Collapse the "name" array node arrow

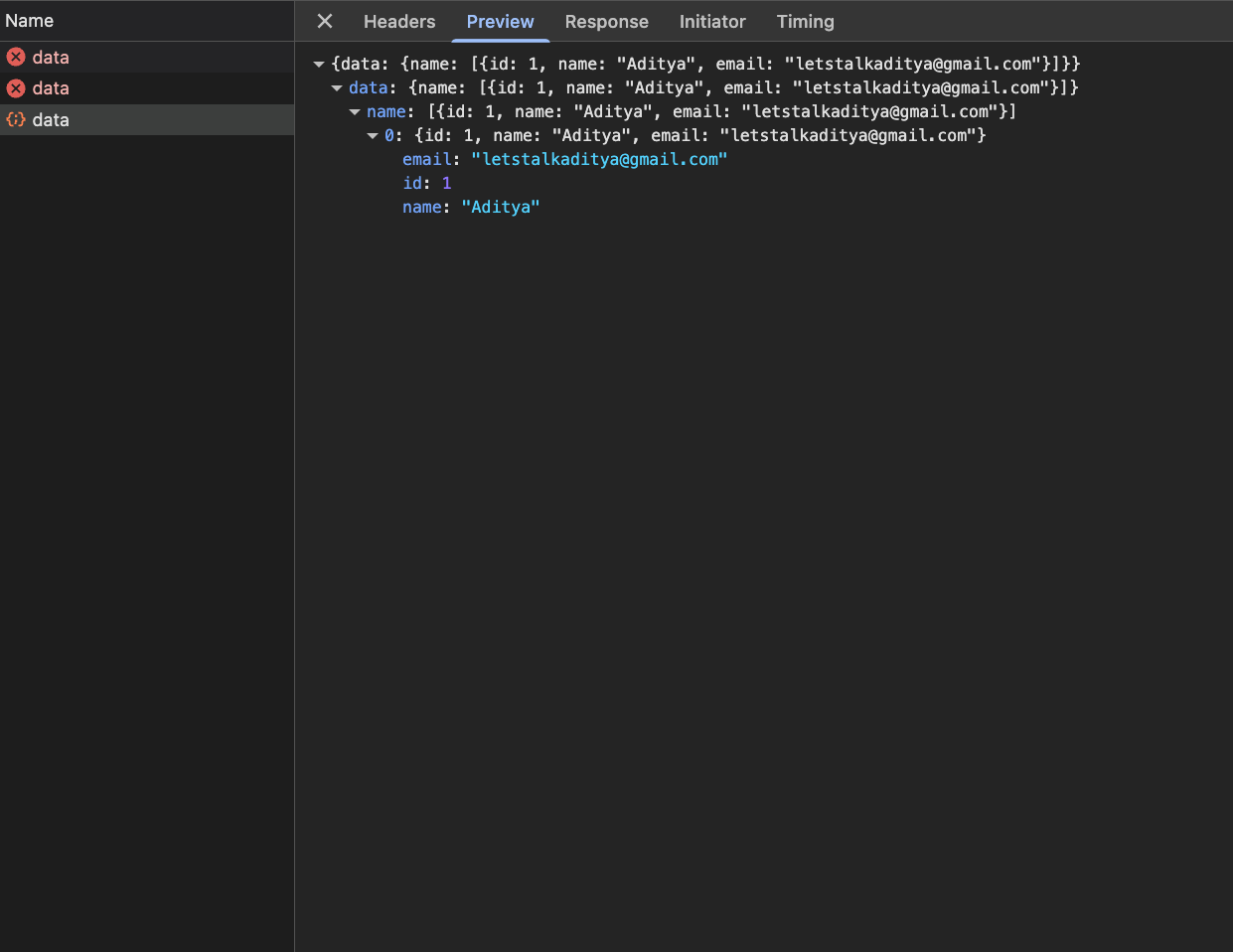[355, 112]
